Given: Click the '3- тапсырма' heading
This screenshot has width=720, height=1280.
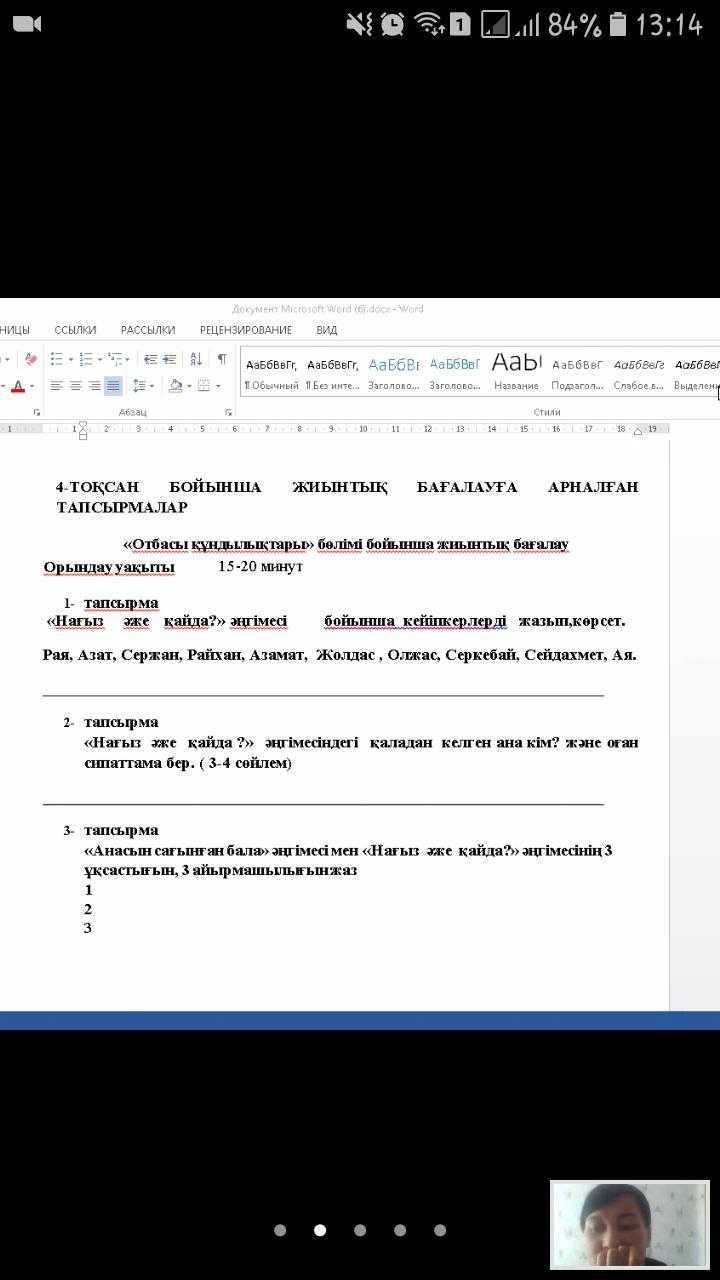Looking at the screenshot, I should pos(111,830).
